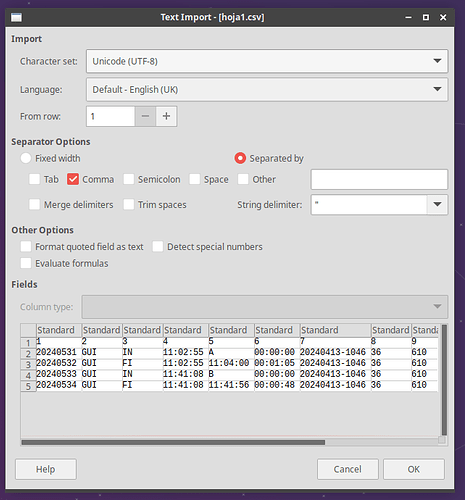Viewport: 465px width, 500px height.
Task: Open the window menu icon in title bar
Action: pos(16,17)
